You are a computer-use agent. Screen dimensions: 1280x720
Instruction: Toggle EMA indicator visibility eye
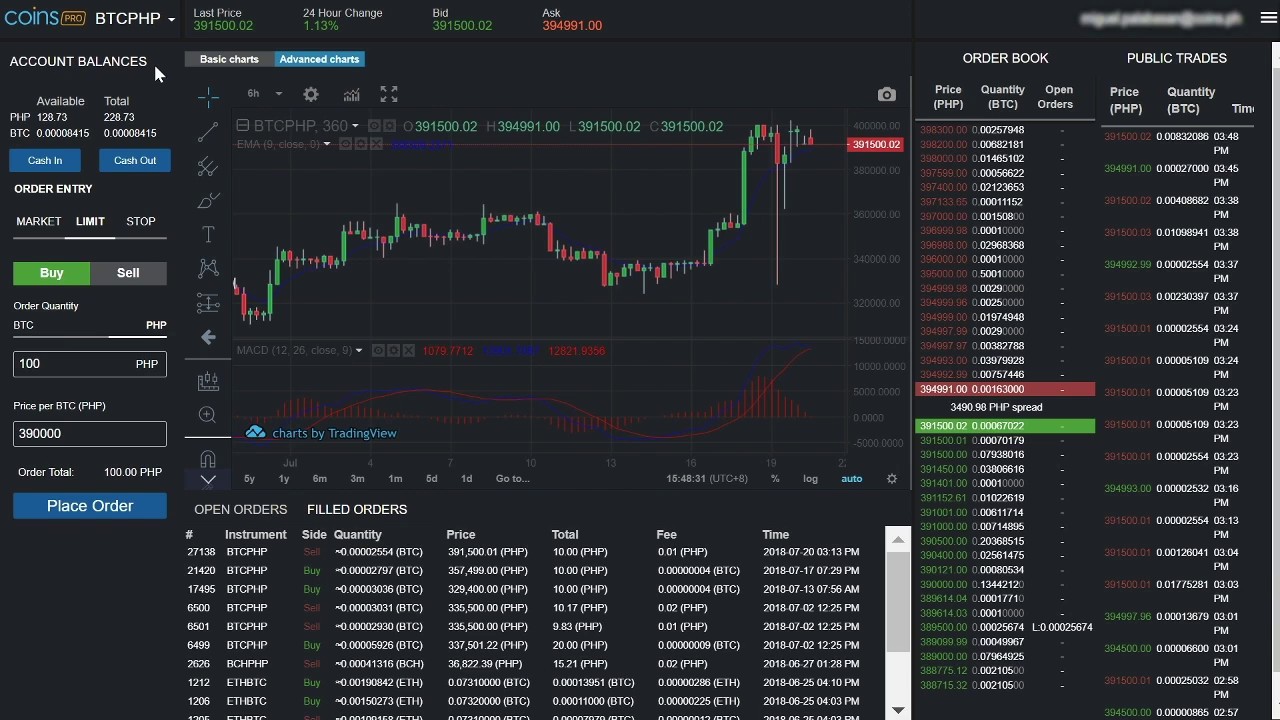[x=346, y=144]
